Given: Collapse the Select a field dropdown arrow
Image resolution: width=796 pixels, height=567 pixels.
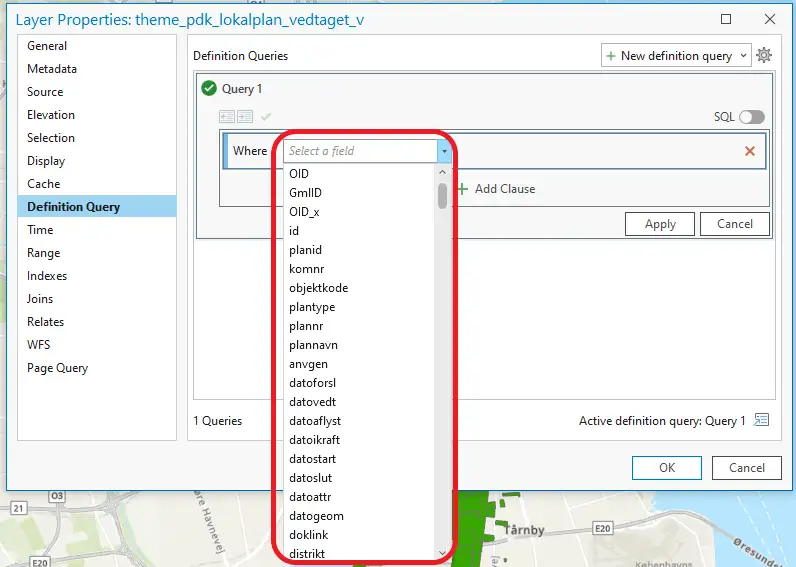Looking at the screenshot, I should tap(443, 151).
